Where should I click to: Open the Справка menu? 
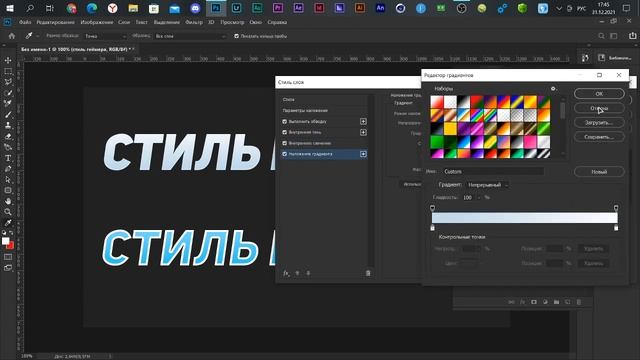pos(277,22)
